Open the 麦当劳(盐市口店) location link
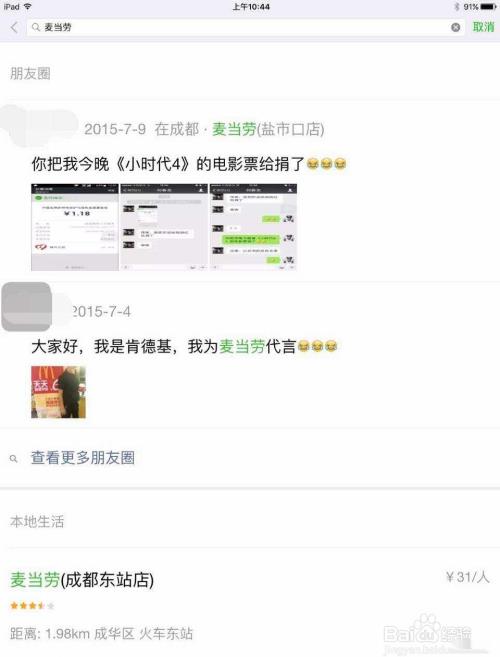The image size is (500, 657). 268,129
